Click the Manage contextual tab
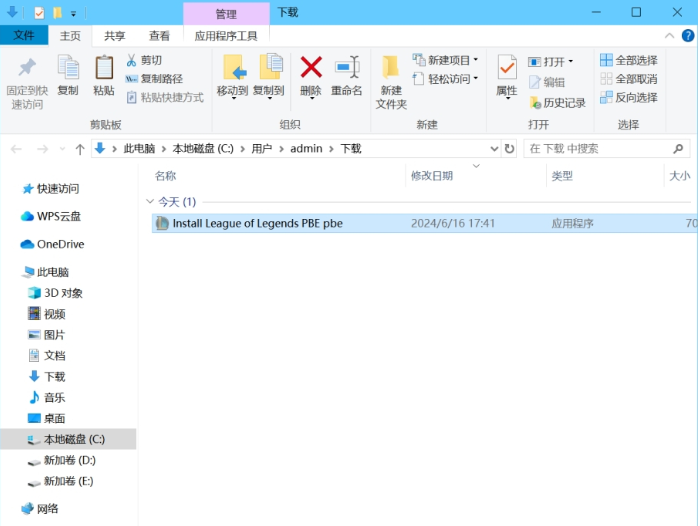The height and width of the screenshot is (526, 700). [x=226, y=14]
